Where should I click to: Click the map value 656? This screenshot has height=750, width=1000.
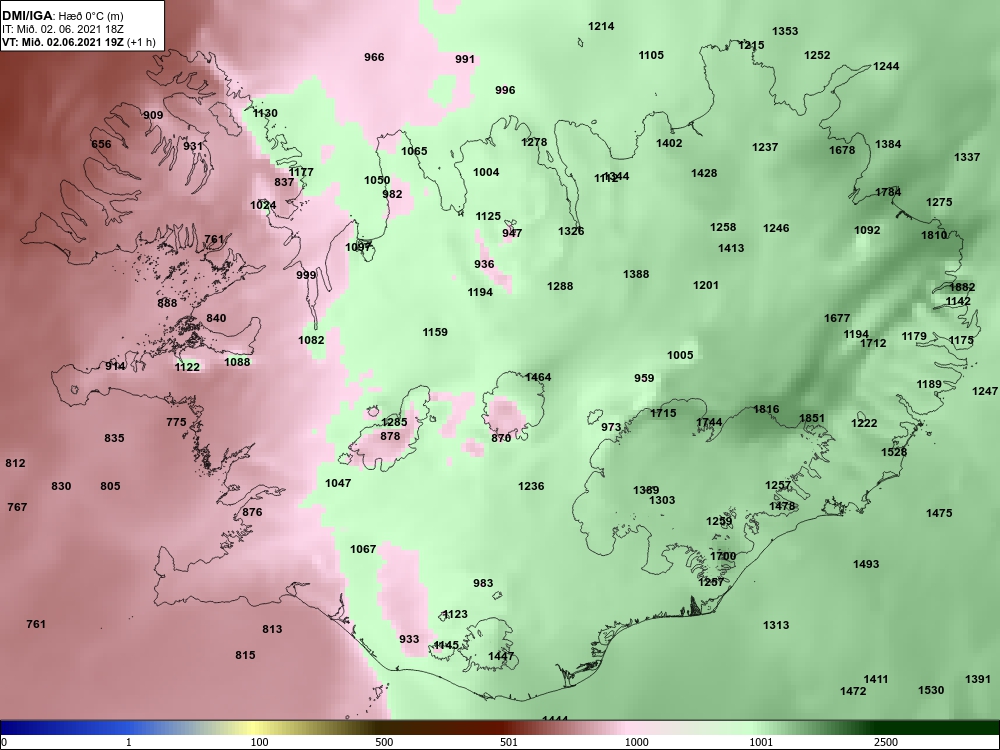coord(101,144)
